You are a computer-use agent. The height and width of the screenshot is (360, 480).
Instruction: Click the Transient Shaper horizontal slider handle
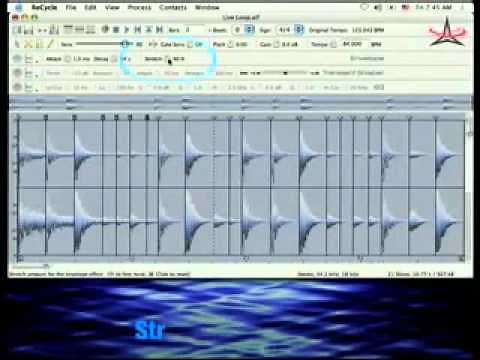[286, 73]
